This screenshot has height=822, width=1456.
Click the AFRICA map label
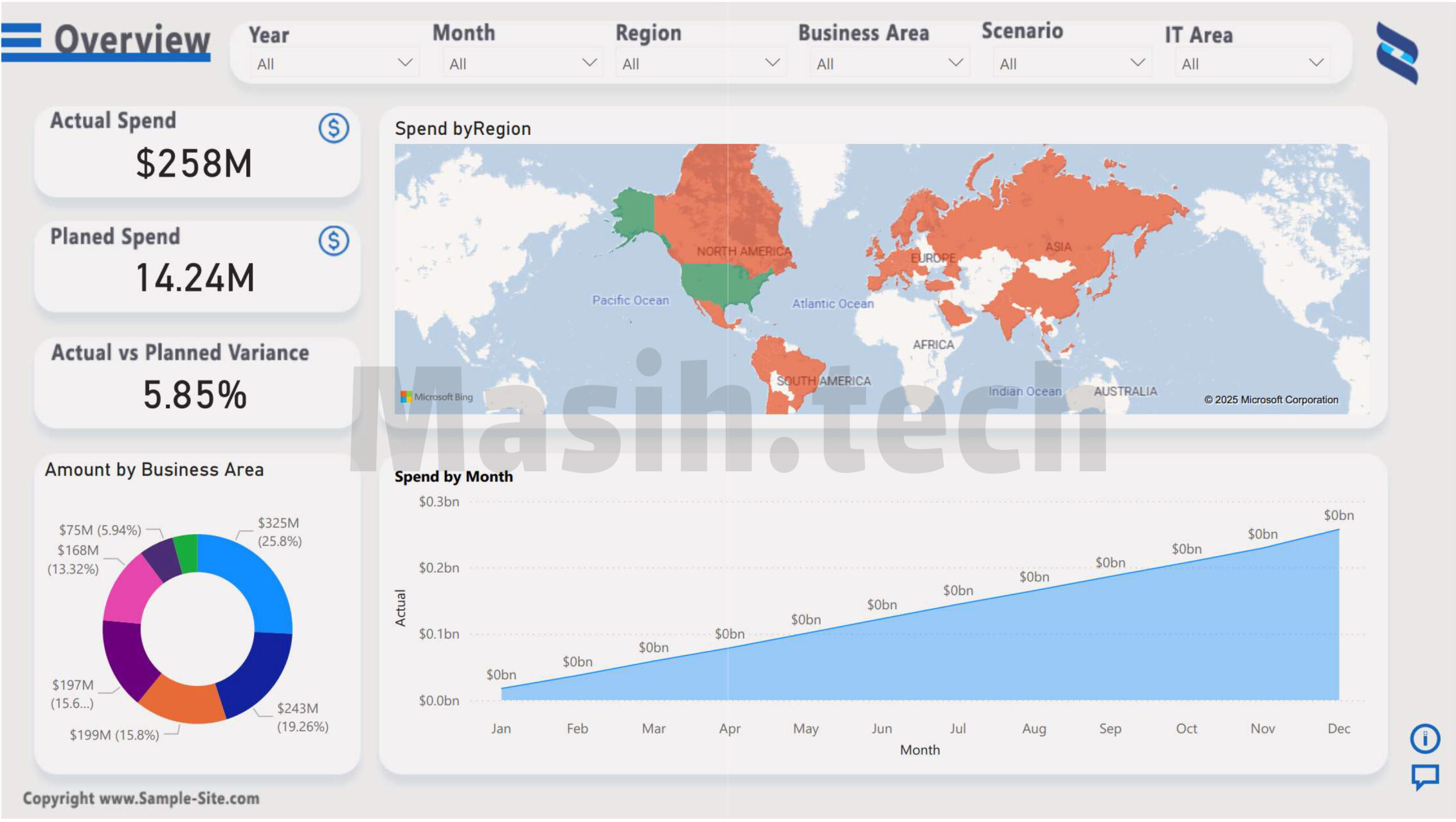point(933,345)
